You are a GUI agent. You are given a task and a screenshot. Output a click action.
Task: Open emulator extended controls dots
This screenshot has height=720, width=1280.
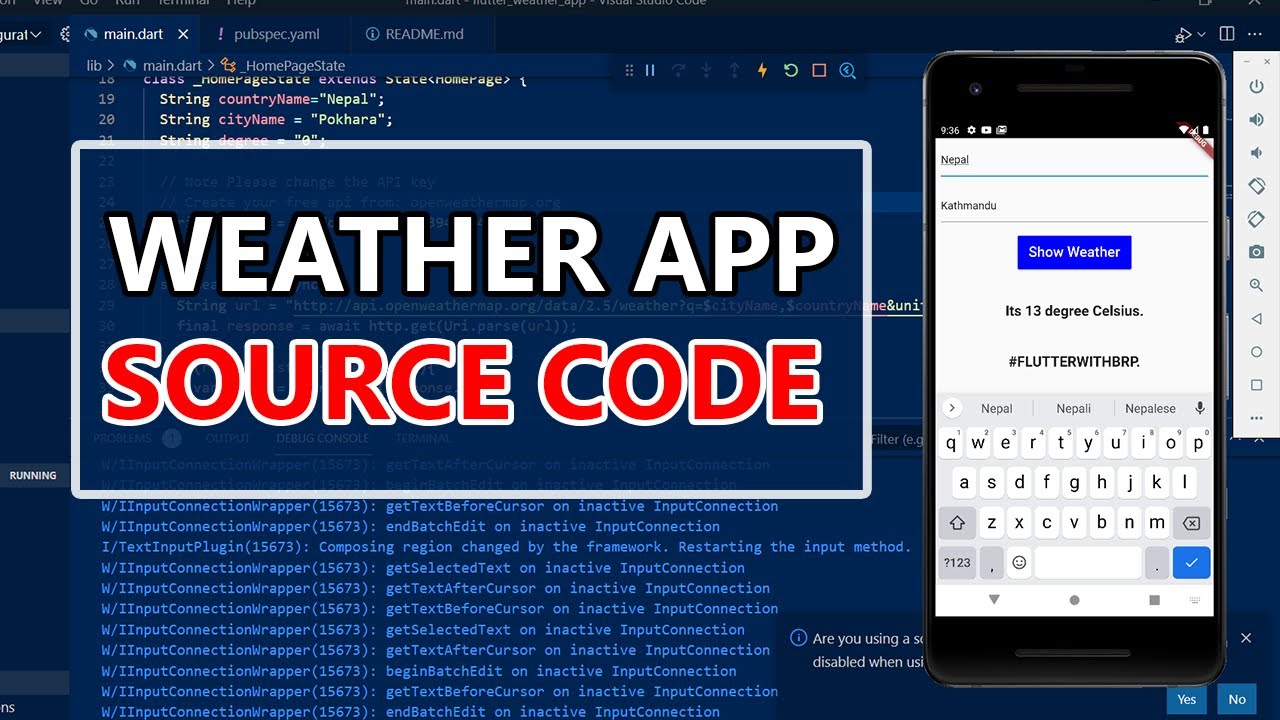point(1257,418)
